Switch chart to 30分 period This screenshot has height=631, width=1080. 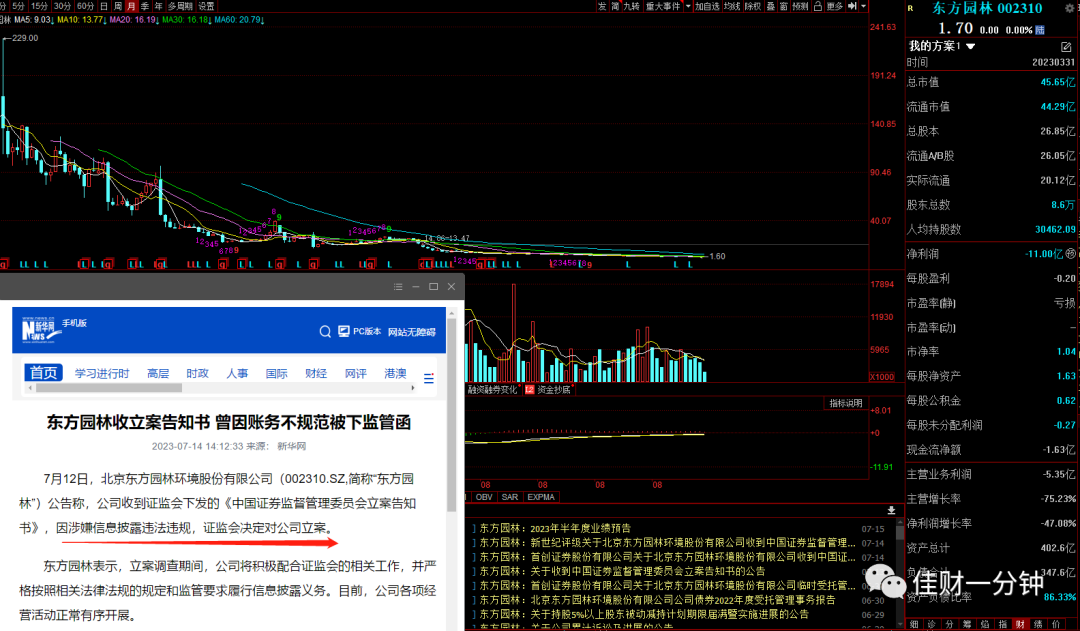(62, 6)
